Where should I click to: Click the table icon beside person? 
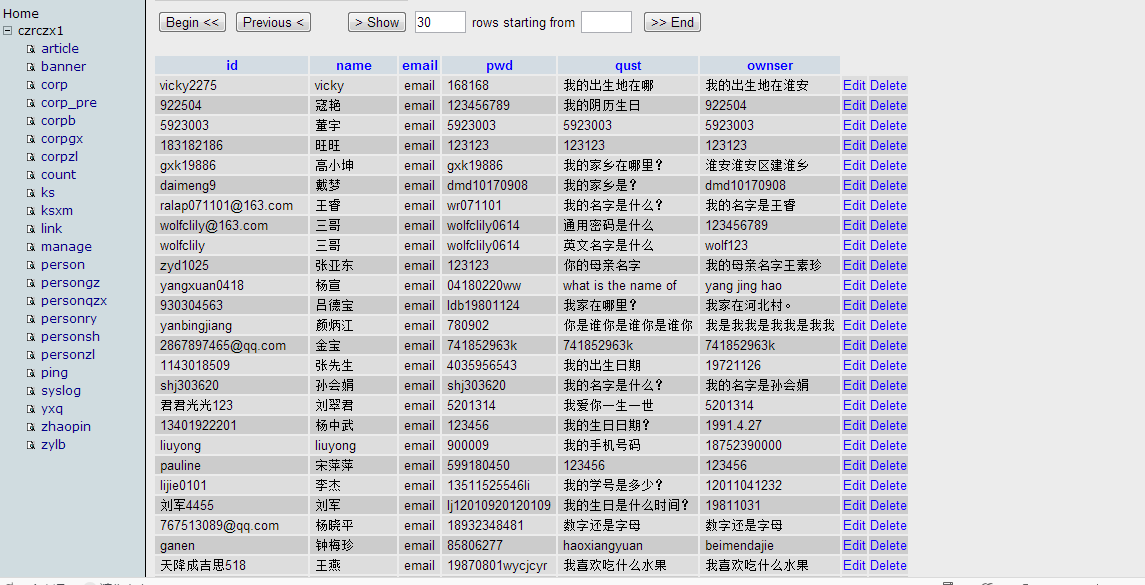point(31,265)
